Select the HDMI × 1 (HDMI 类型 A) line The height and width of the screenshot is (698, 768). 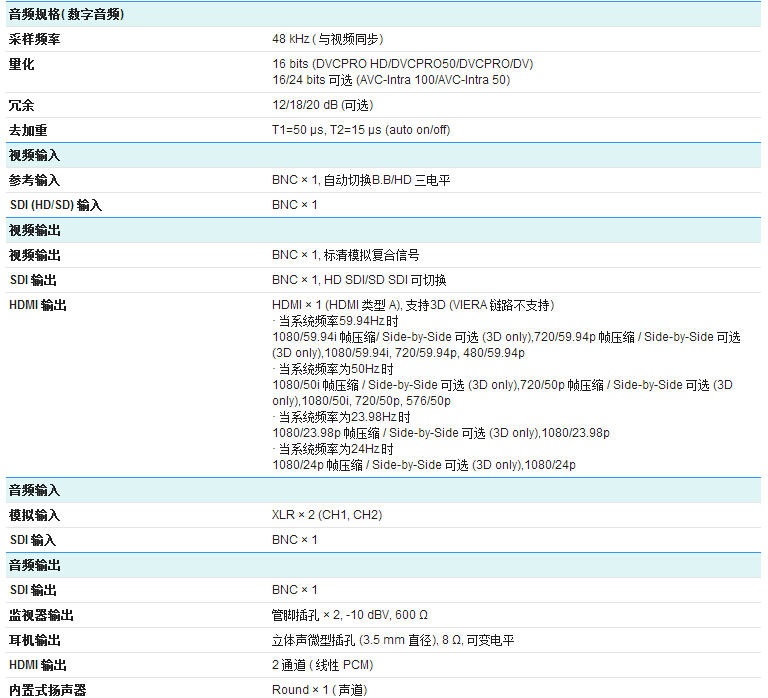pyautogui.click(x=413, y=305)
